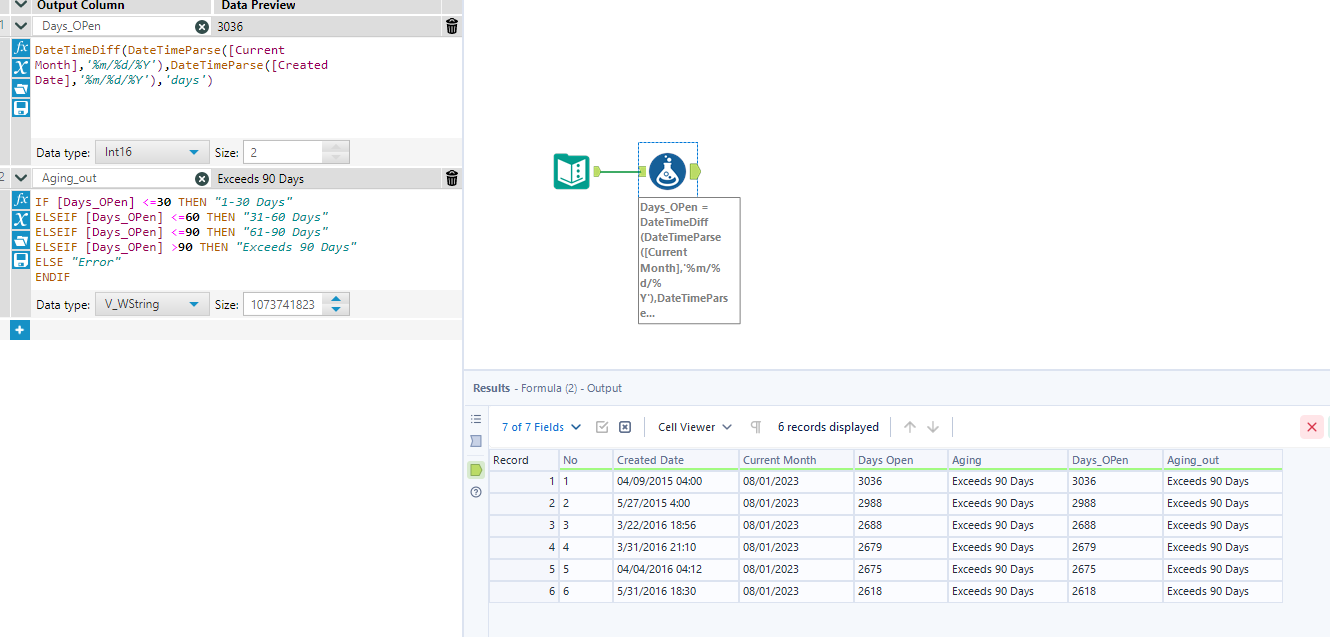Click the variables X icon beside Aging_out expression
The width and height of the screenshot is (1330, 637).
pyautogui.click(x=20, y=217)
